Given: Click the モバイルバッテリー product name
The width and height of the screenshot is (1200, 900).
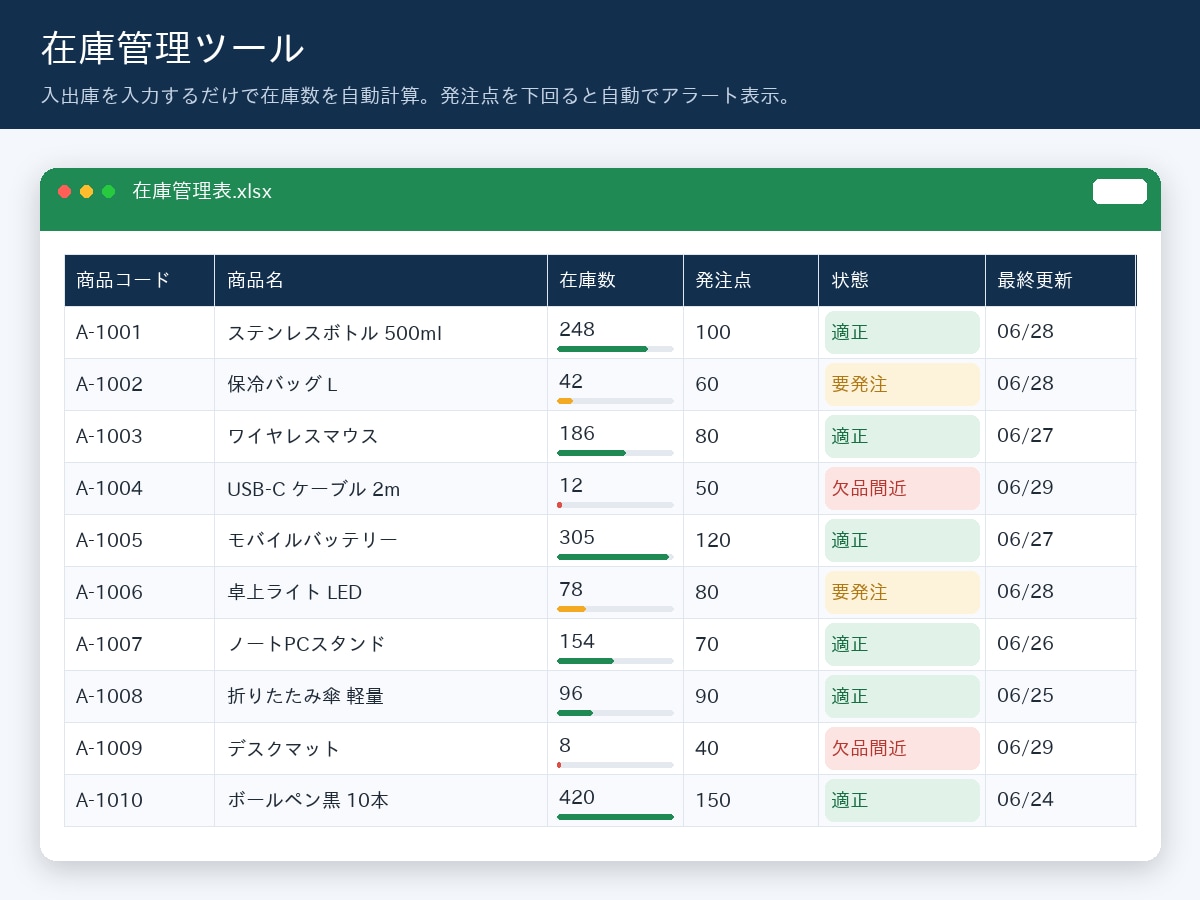Looking at the screenshot, I should 313,541.
